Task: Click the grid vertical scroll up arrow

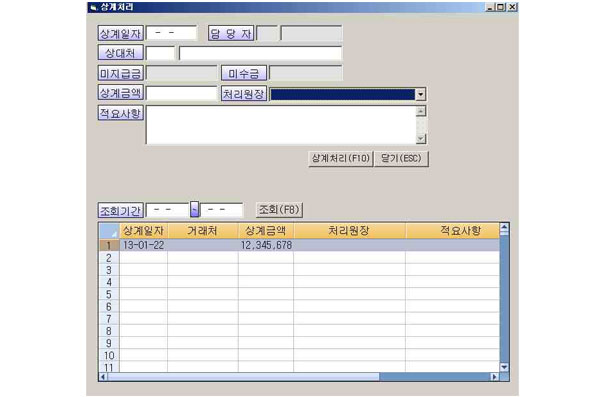Action: coord(504,227)
